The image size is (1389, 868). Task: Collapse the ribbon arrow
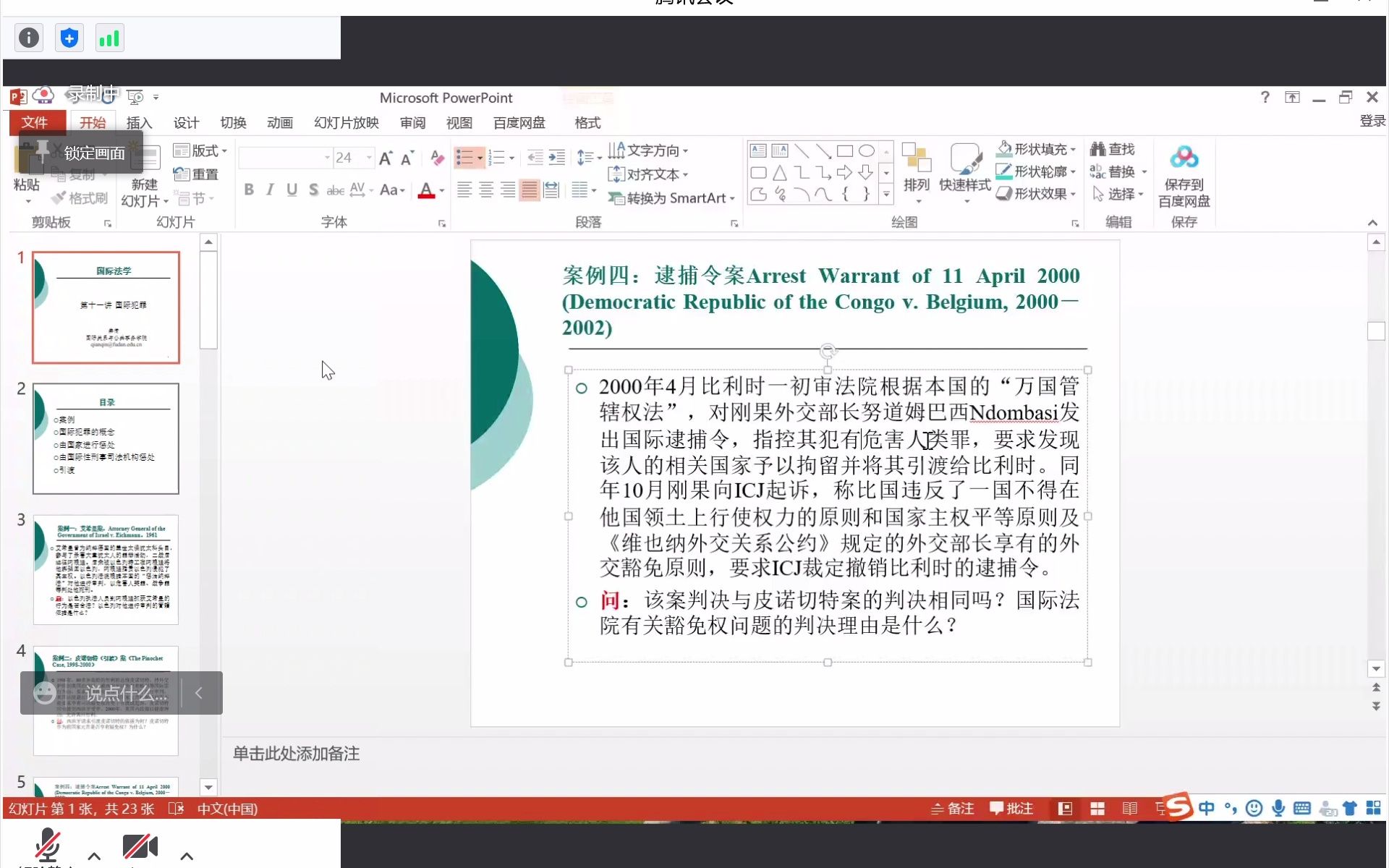pos(1372,222)
